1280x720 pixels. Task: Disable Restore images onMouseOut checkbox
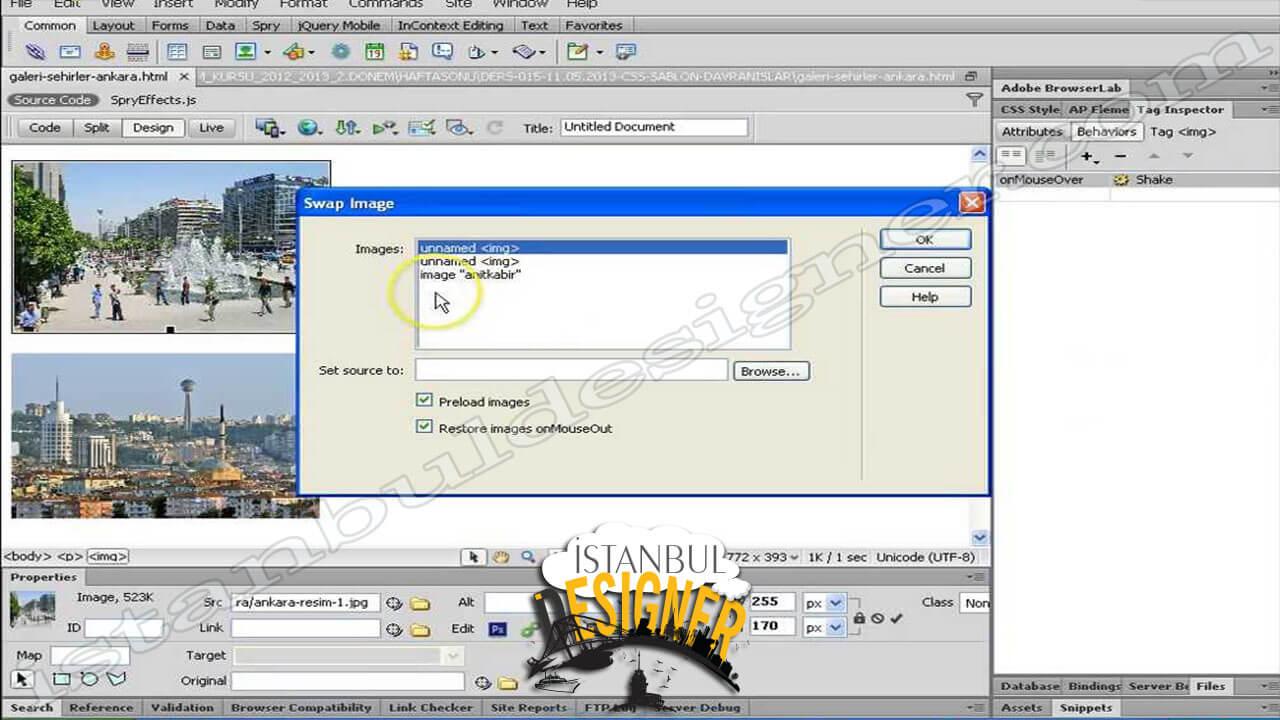(x=424, y=427)
